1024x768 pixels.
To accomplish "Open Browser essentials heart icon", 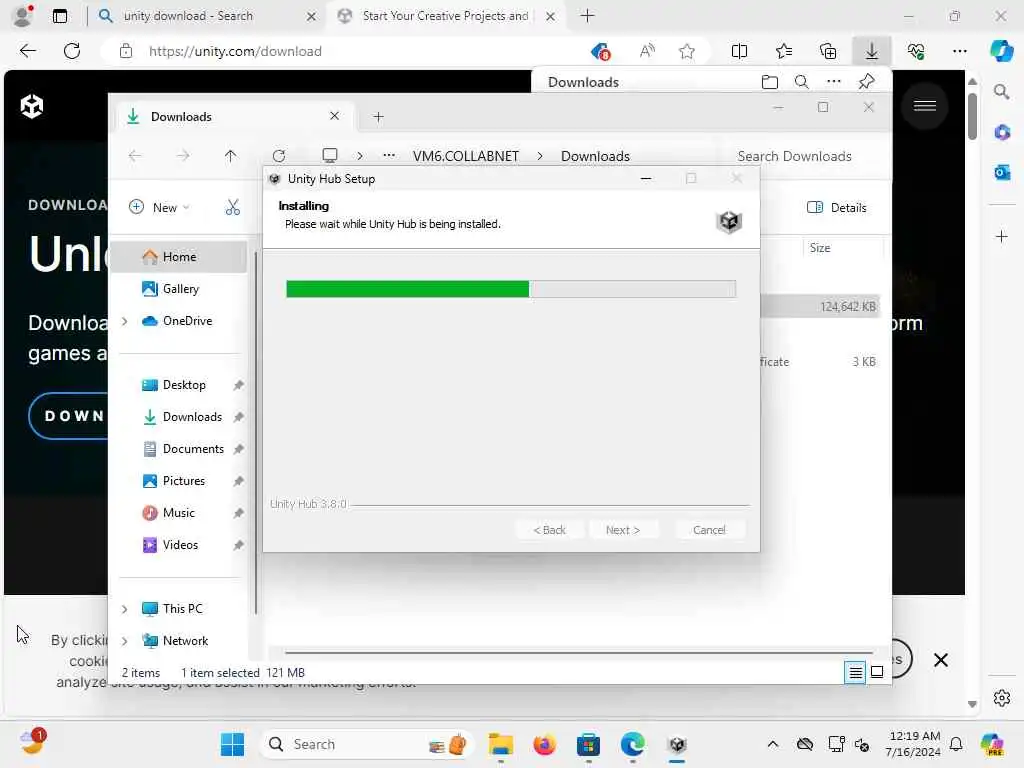I will click(x=916, y=51).
